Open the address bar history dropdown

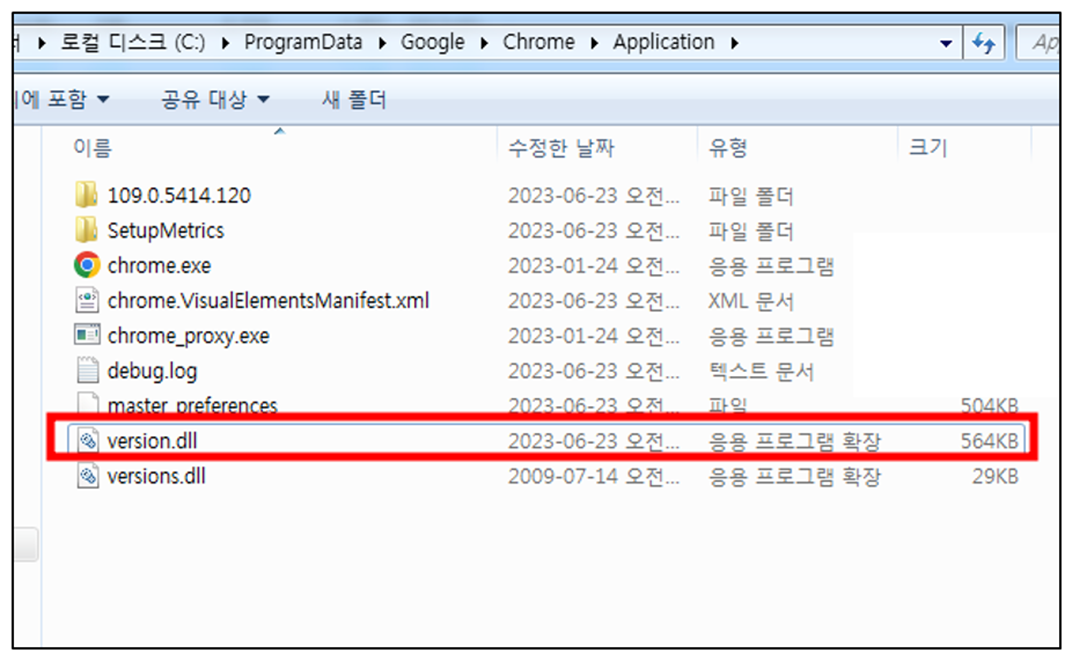pyautogui.click(x=945, y=43)
